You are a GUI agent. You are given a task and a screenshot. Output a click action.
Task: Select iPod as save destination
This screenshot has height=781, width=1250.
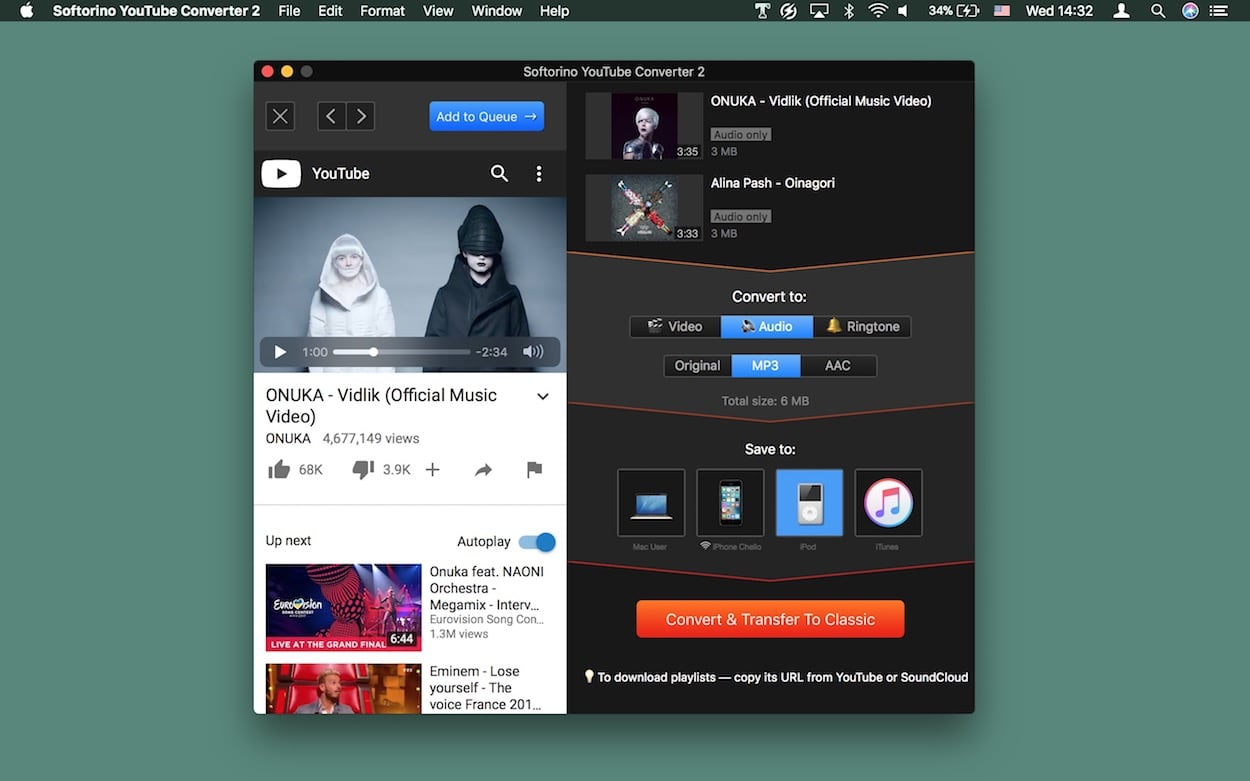coord(809,502)
